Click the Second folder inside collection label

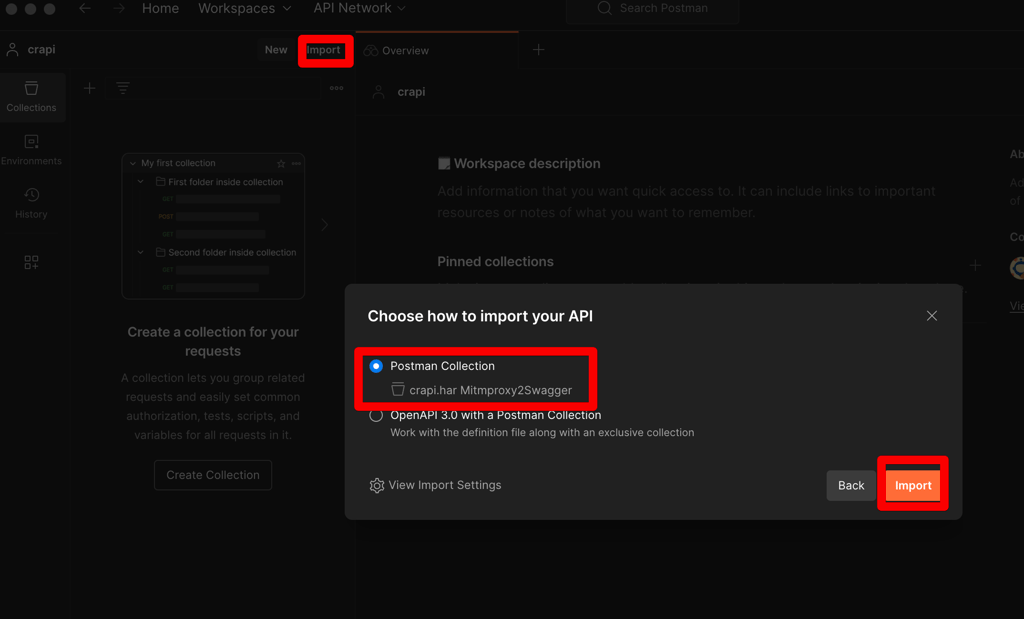pyautogui.click(x=232, y=253)
